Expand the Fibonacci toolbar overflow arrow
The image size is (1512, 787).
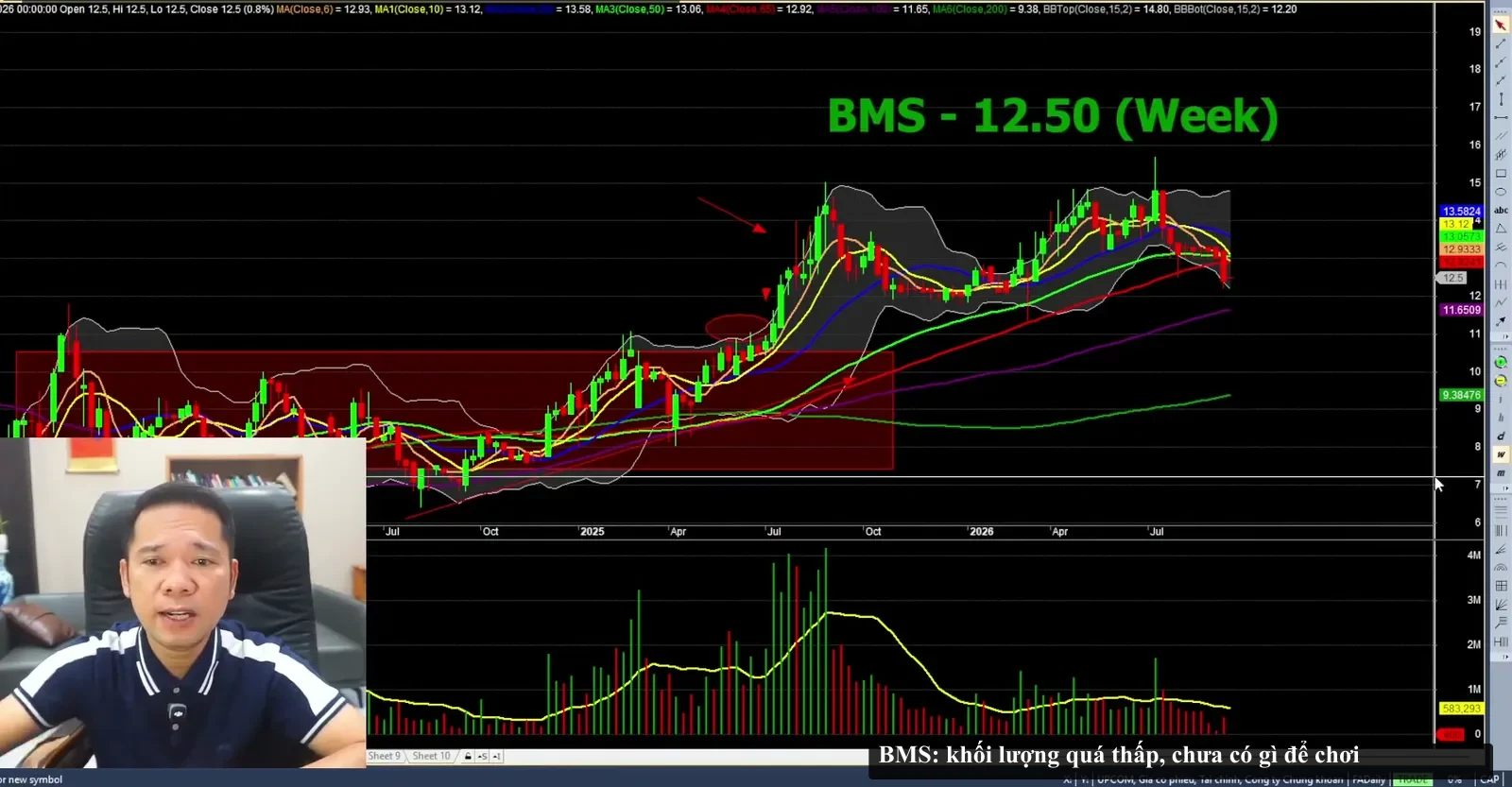point(1503,657)
